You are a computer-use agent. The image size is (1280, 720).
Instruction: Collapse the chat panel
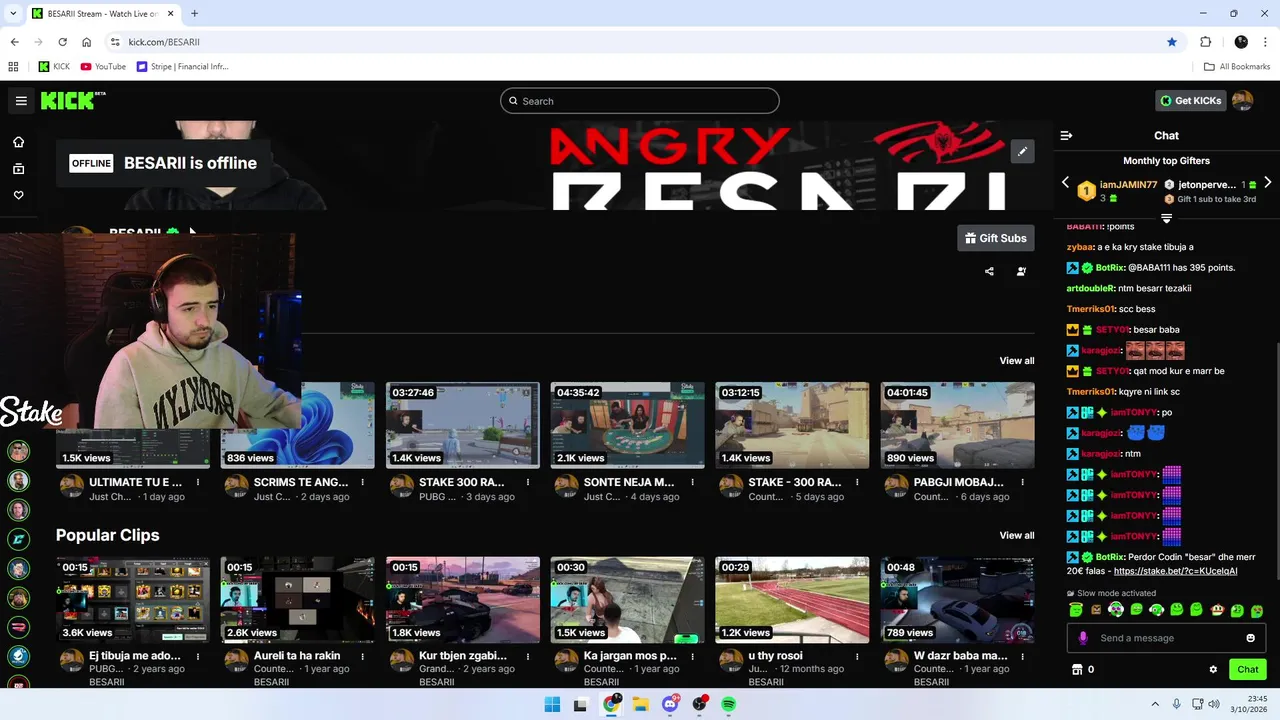tap(1066, 135)
